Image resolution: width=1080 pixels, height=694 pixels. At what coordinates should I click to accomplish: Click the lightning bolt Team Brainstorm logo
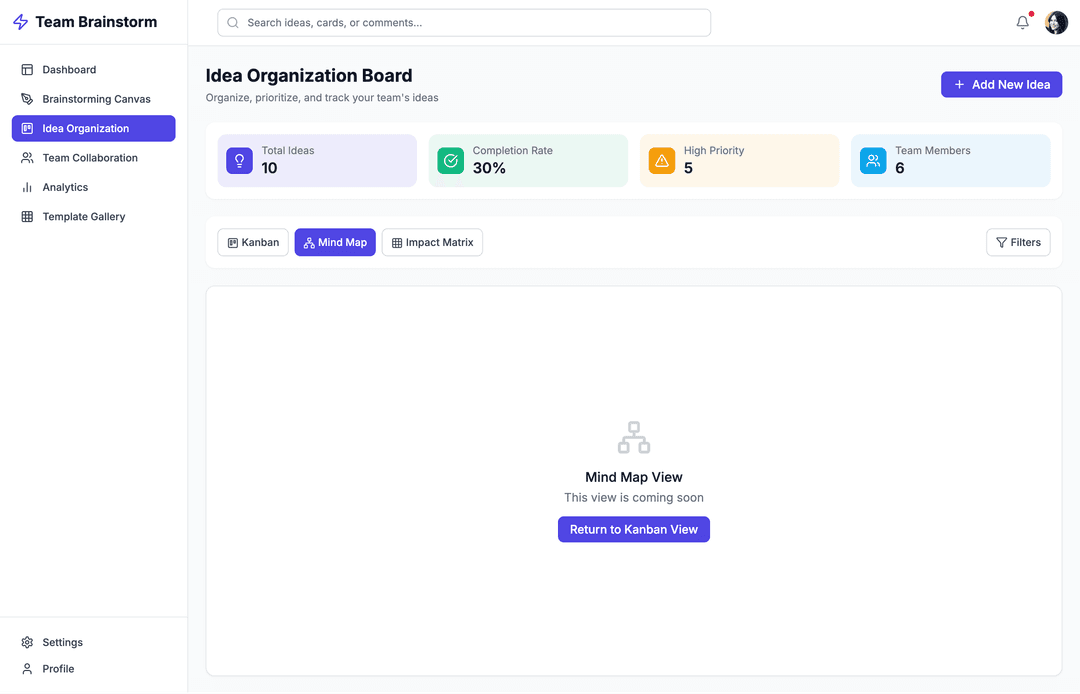20,22
